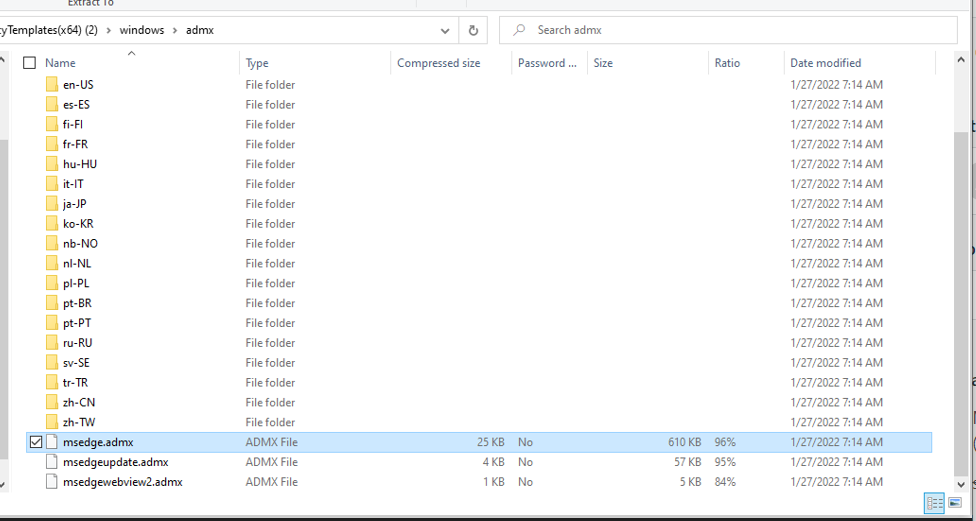The image size is (976, 521).
Task: Click the it-IT folder icon
Action: pos(52,184)
